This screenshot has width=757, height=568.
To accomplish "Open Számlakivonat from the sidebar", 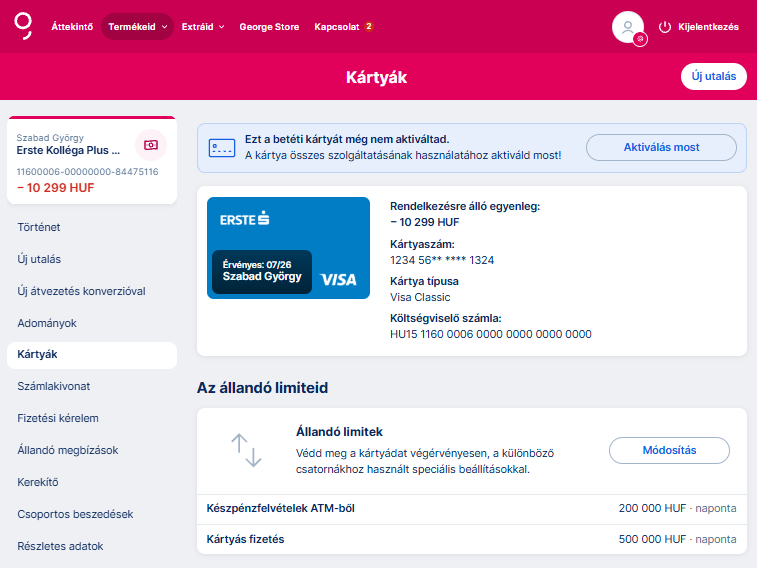I will pos(54,386).
